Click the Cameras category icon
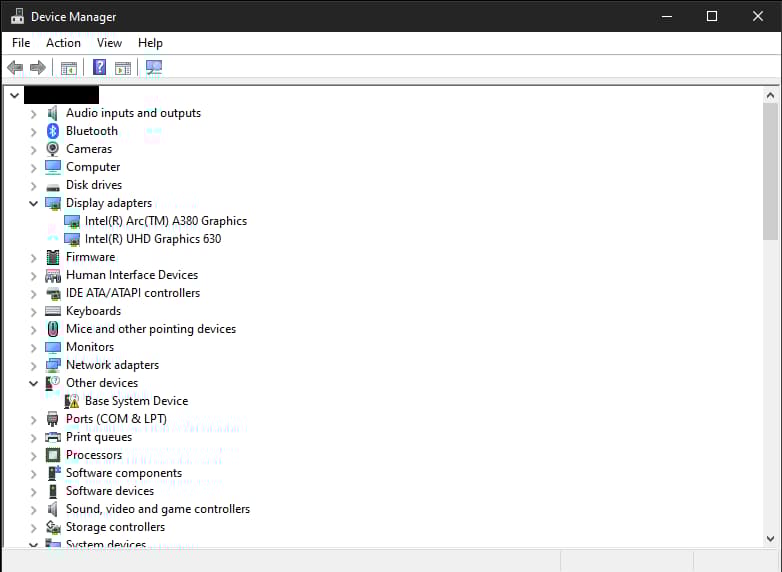The height and width of the screenshot is (572, 782). pos(53,149)
